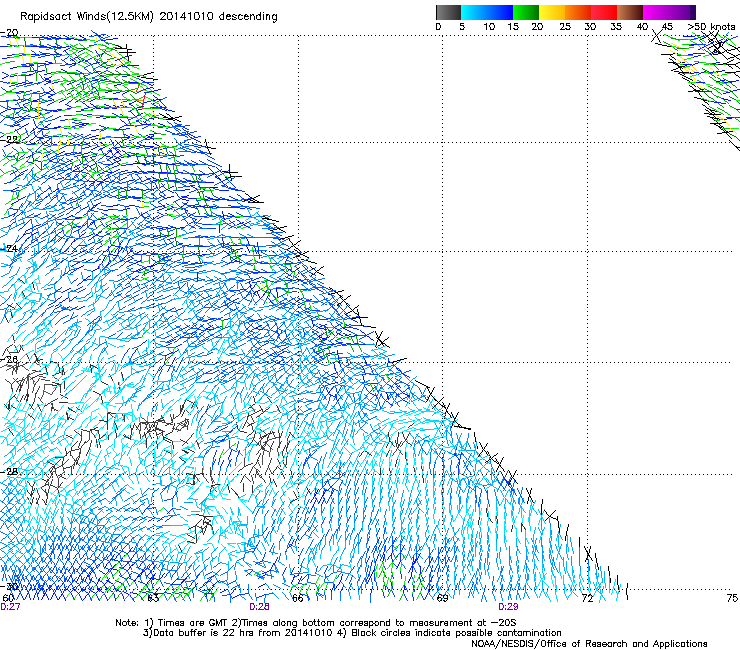Viewport: 740px width, 650px height.
Task: Click the cyan 5-10 knots legend segment
Action: 474,12
